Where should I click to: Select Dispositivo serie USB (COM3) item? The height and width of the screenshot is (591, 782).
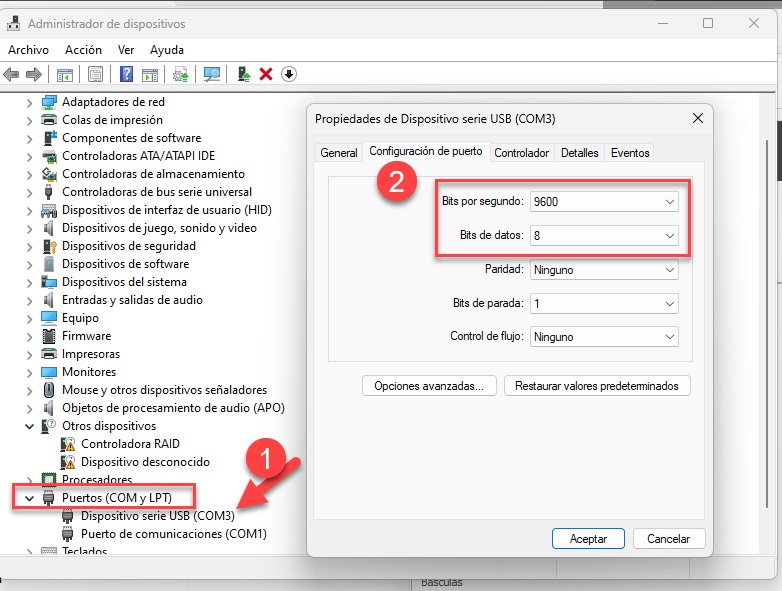pyautogui.click(x=158, y=516)
